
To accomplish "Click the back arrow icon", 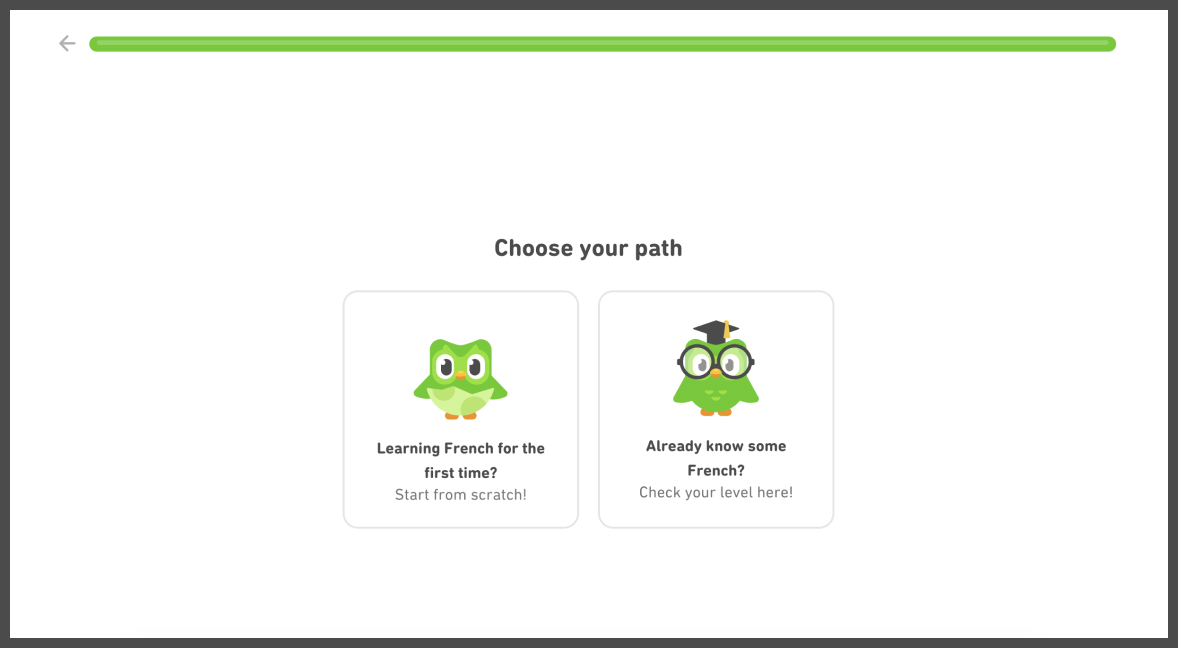I will (67, 44).
